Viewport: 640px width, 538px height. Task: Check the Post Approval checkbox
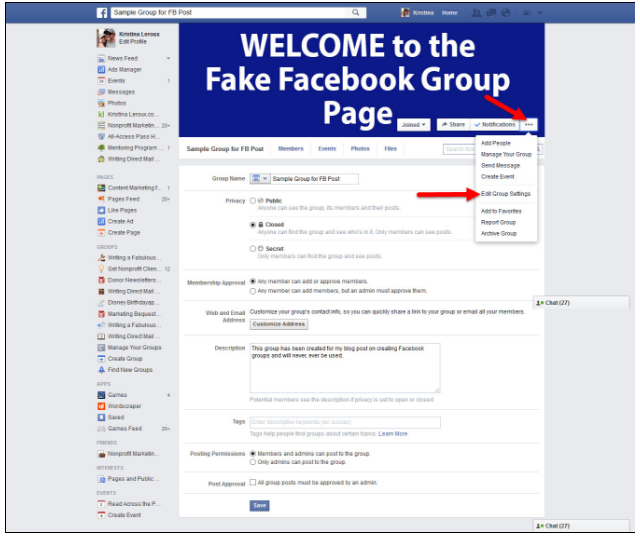253,482
